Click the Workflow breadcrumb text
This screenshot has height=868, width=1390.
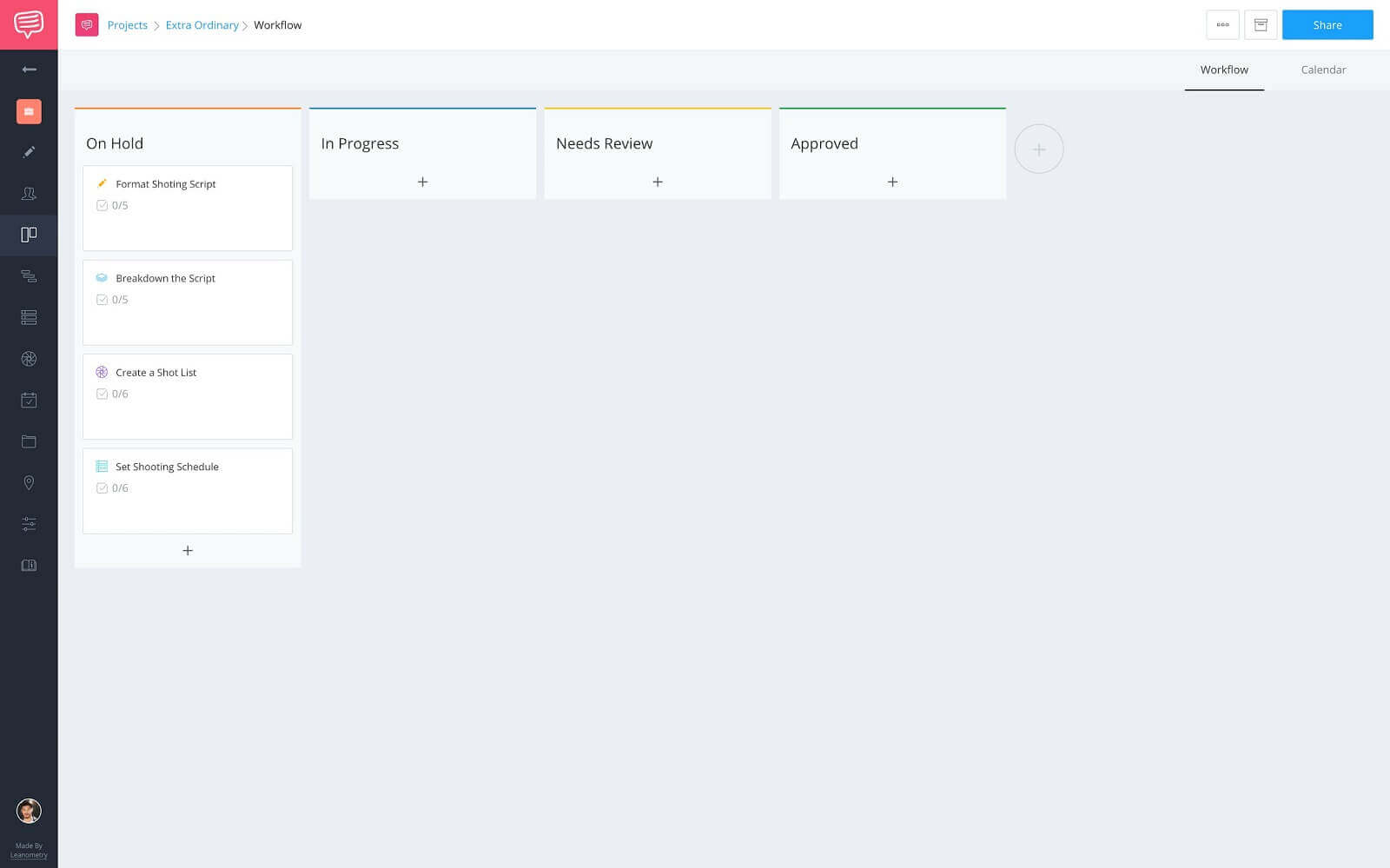277,25
